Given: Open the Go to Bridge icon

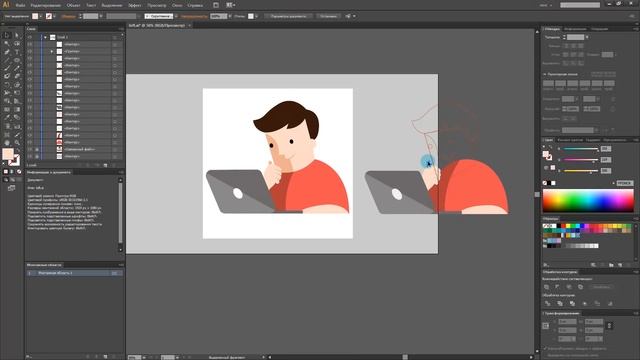Looking at the screenshot, I should click(x=216, y=5).
